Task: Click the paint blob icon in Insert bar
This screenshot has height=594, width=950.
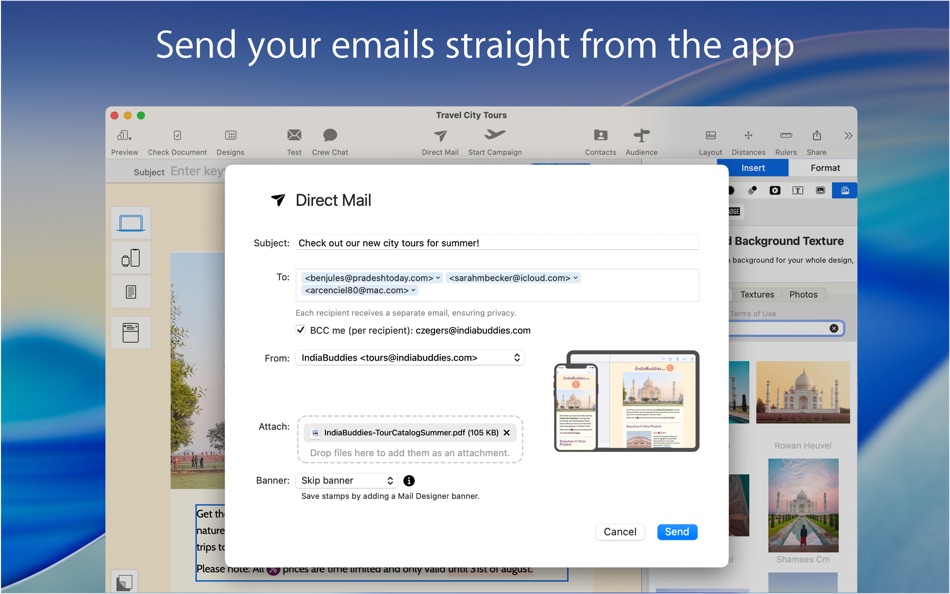Action: 752,190
